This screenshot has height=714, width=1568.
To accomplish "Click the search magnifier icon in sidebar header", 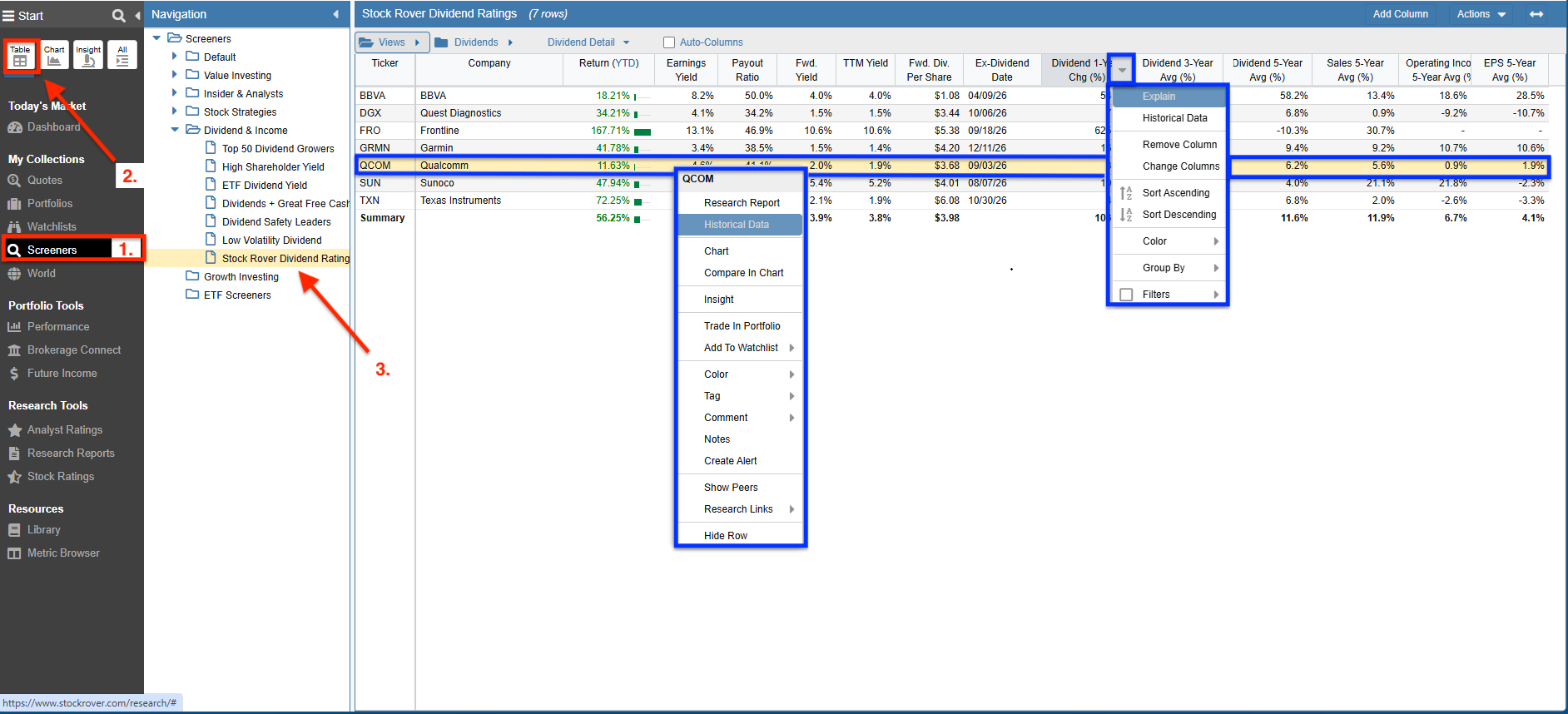I will pos(118,15).
